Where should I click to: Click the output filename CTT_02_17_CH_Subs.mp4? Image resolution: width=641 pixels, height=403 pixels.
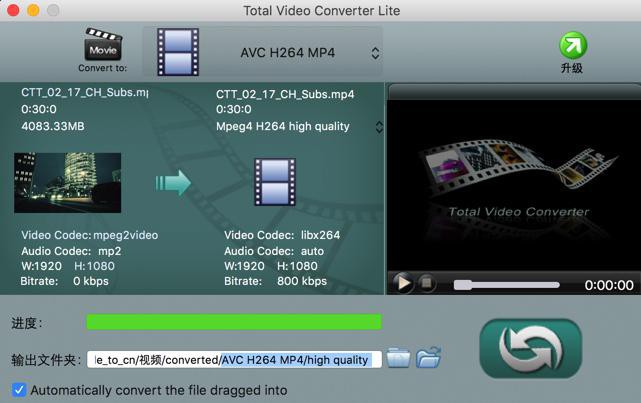[x=285, y=94]
